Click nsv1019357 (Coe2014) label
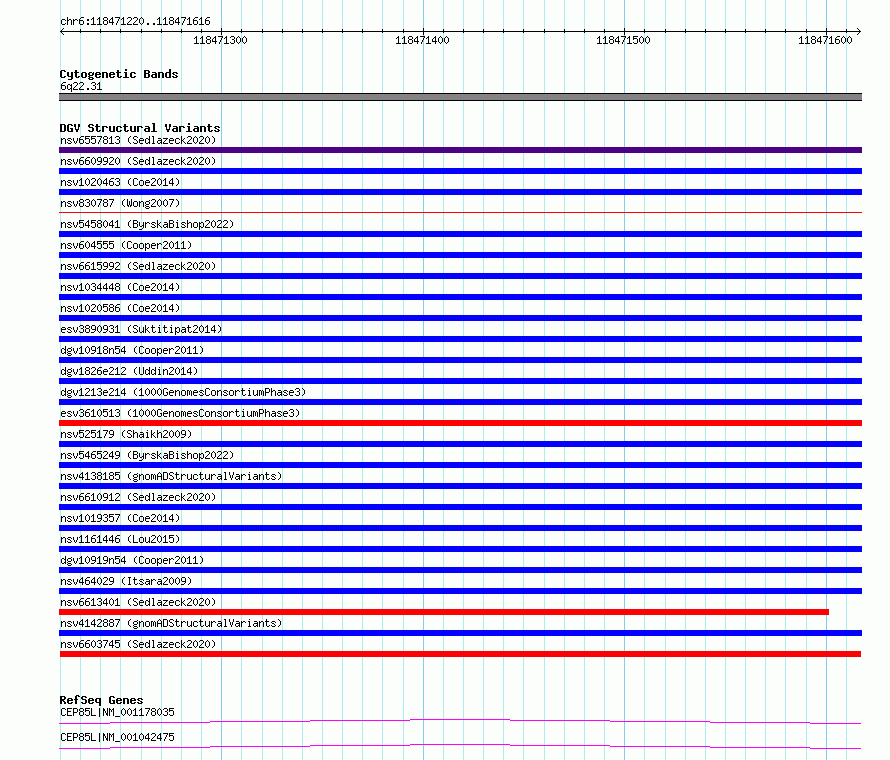Screen dimensions: 890x760 pyautogui.click(x=120, y=518)
